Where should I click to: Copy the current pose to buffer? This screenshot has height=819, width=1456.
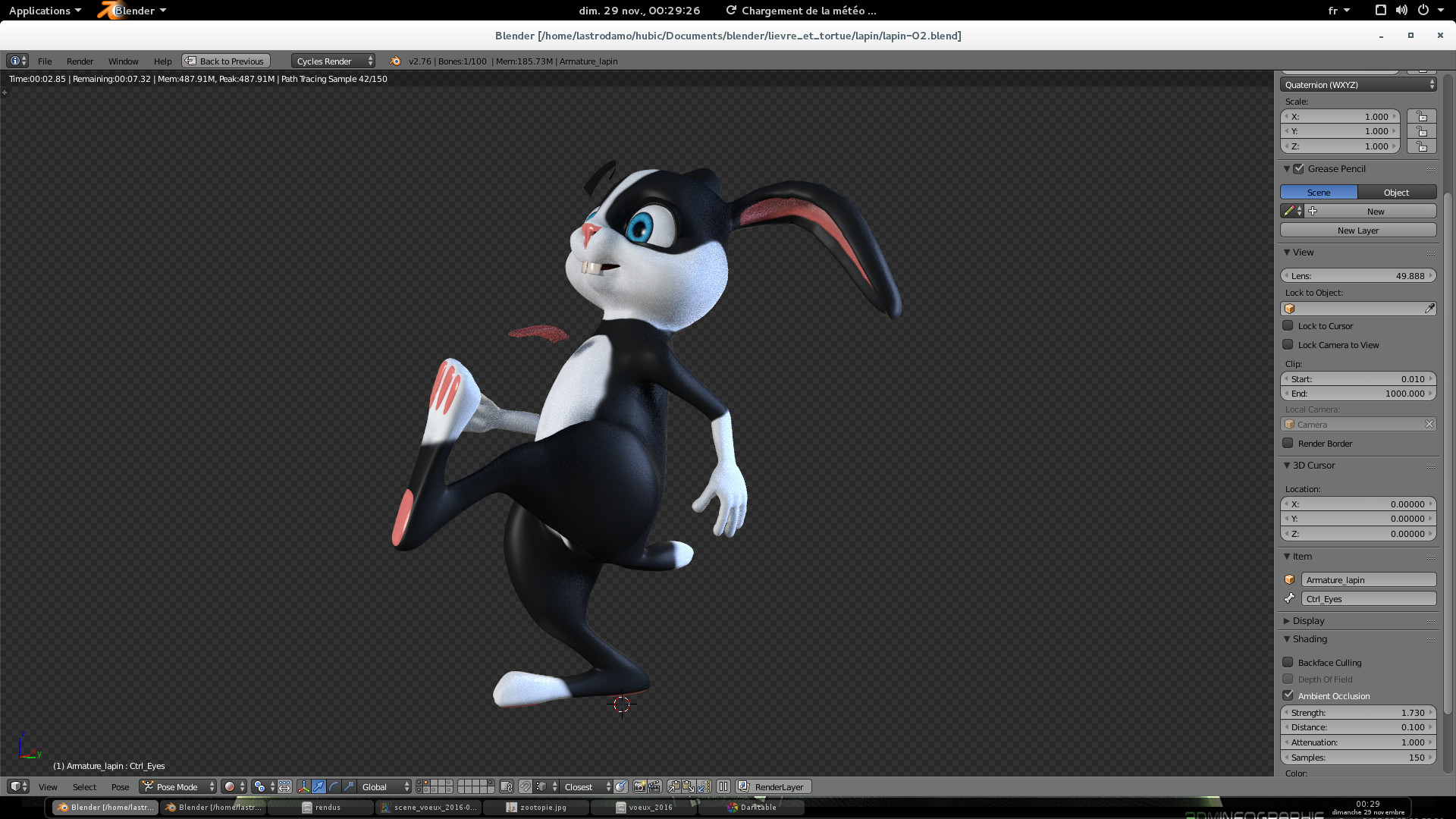(x=673, y=786)
